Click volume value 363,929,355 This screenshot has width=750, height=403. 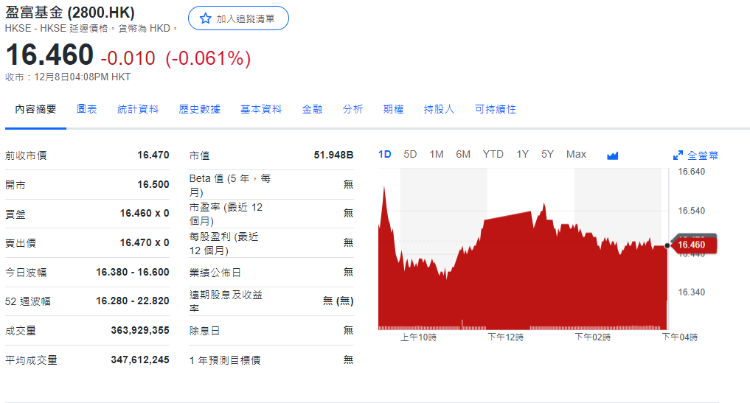tap(140, 330)
